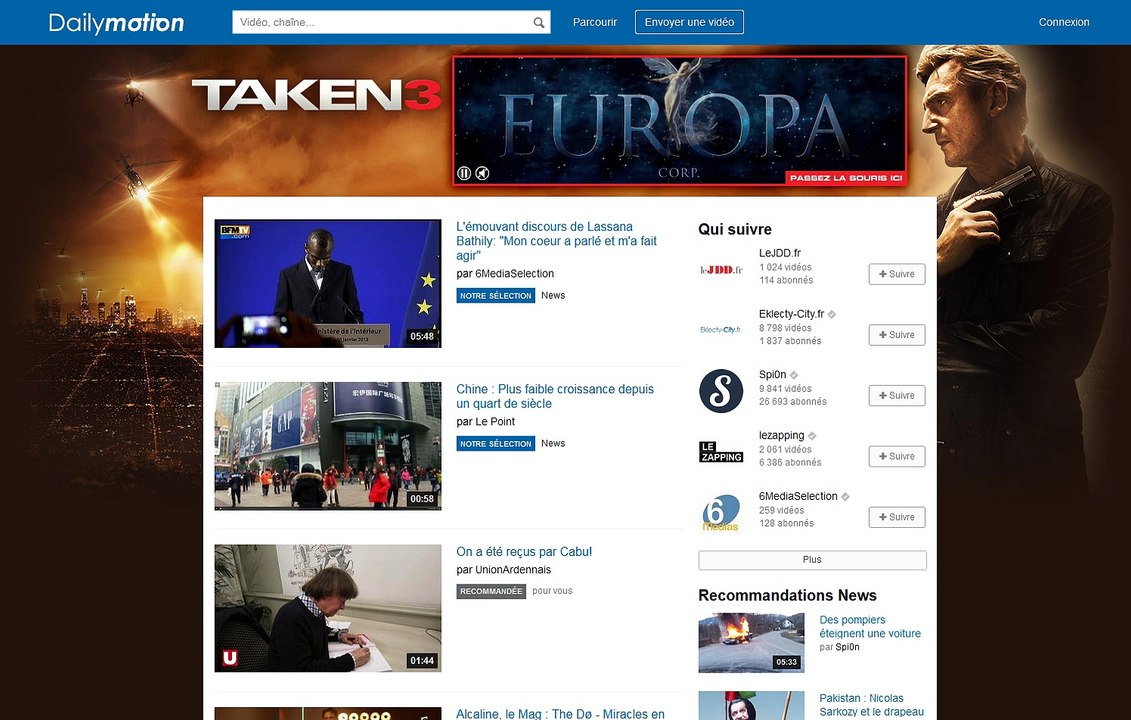Play the pompiers voiture thumbnail
This screenshot has width=1131, height=720.
click(751, 643)
